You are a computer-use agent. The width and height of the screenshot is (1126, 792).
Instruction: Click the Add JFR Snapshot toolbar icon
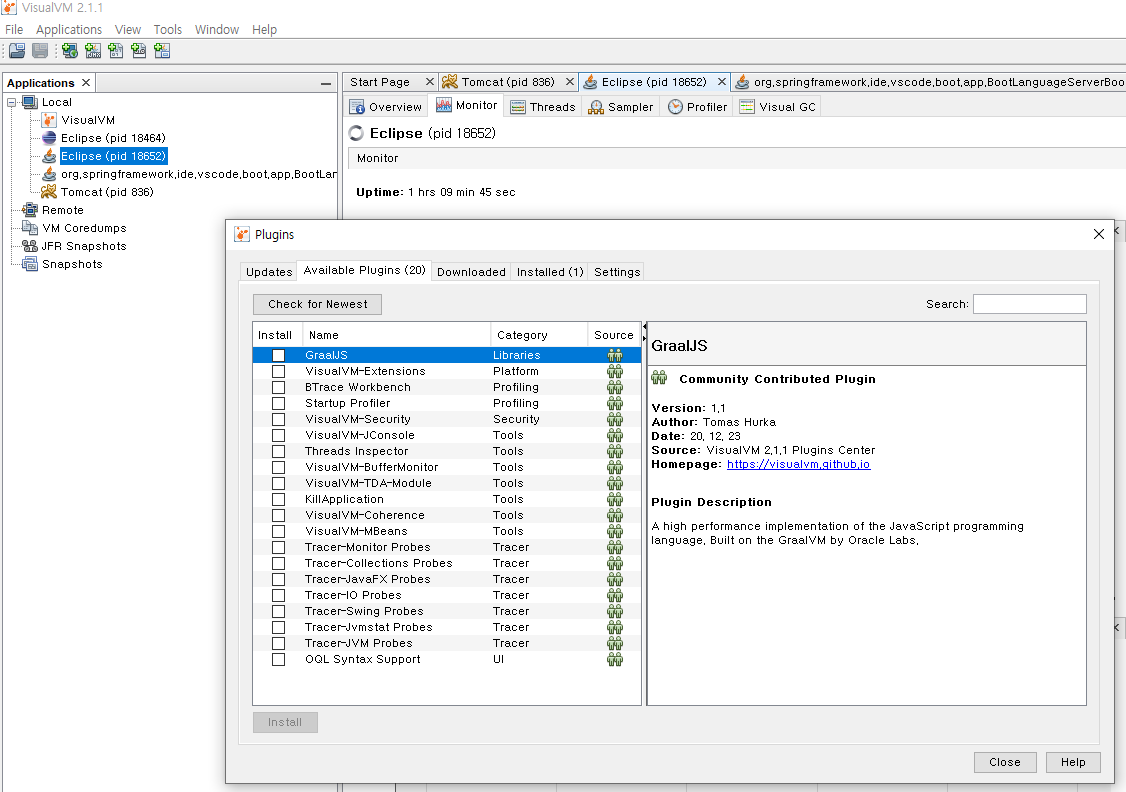[139, 50]
